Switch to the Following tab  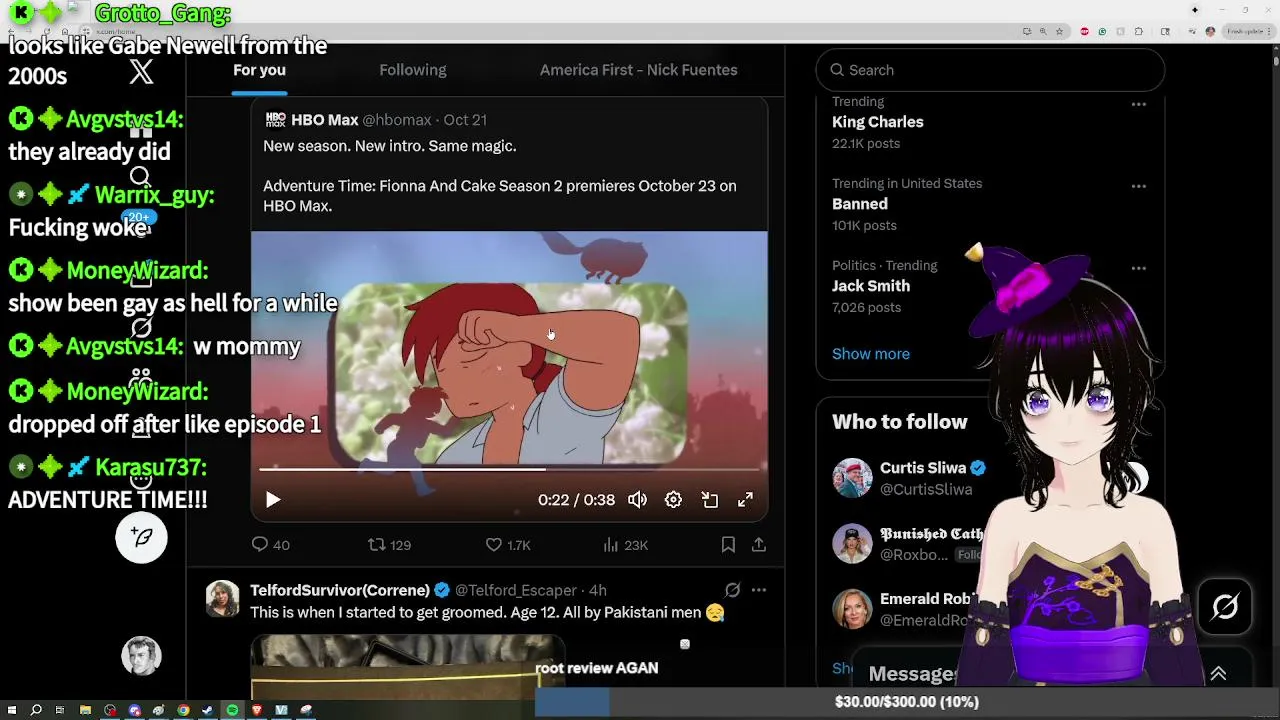pyautogui.click(x=413, y=70)
